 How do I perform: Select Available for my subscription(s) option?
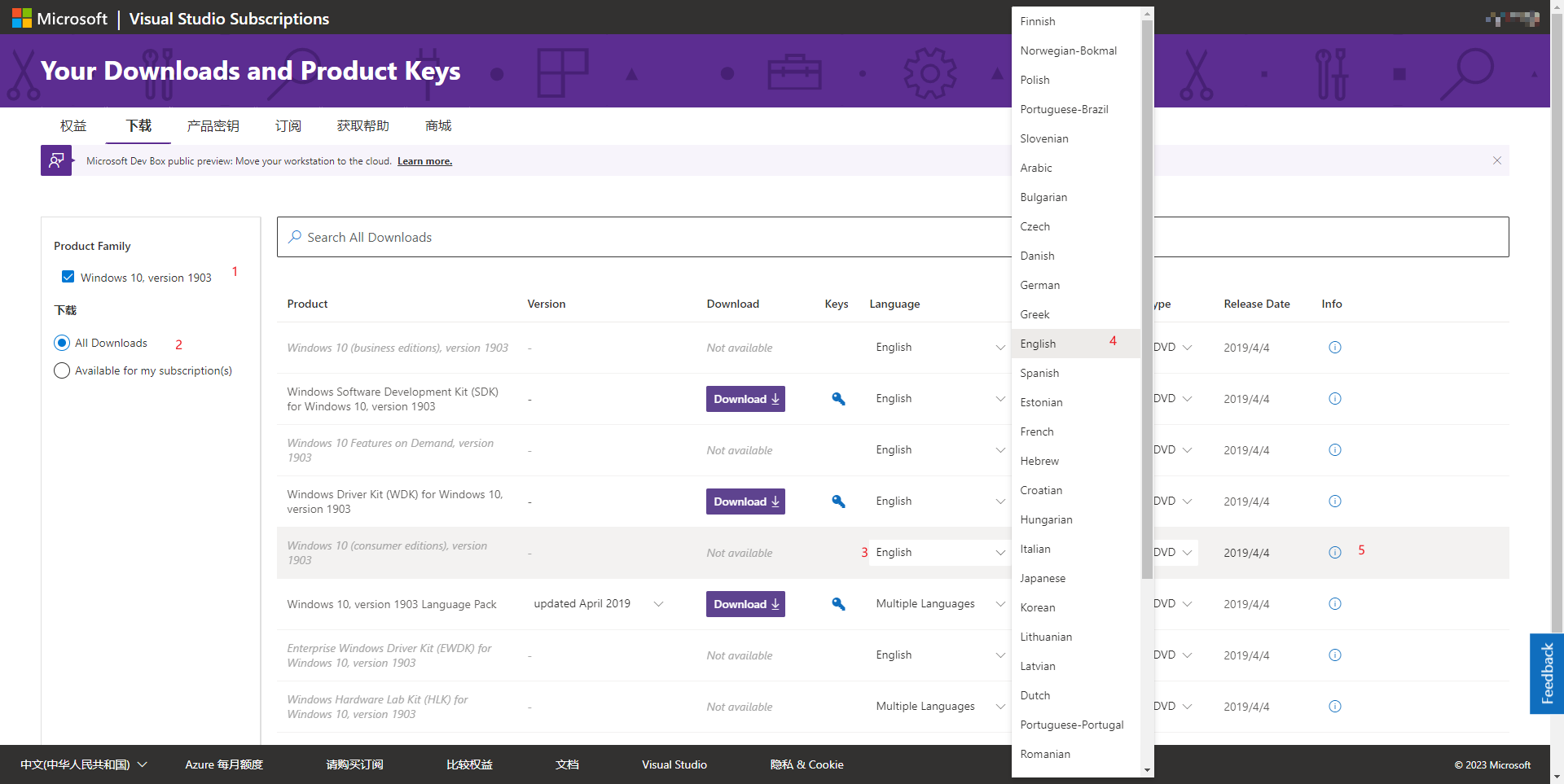pos(62,370)
